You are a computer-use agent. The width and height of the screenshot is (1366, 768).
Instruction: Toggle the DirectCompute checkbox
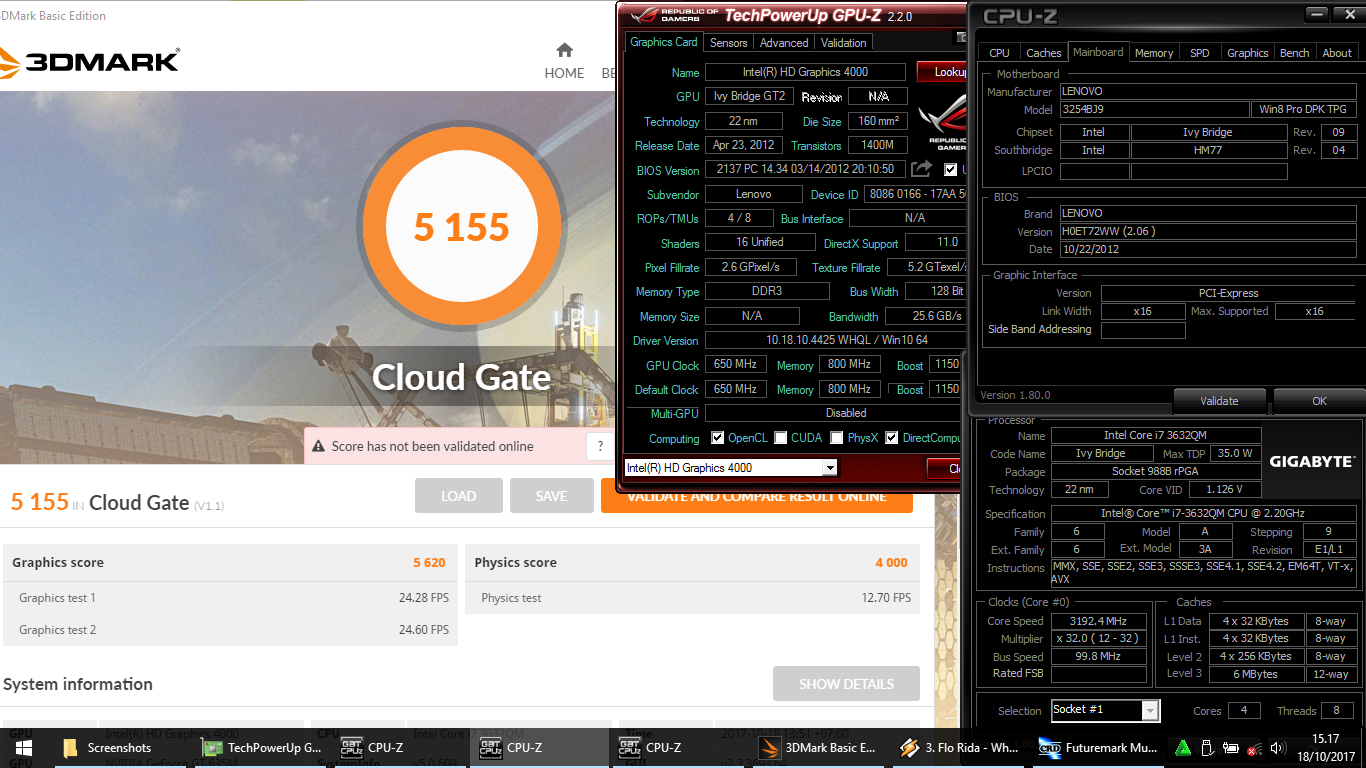click(x=891, y=438)
